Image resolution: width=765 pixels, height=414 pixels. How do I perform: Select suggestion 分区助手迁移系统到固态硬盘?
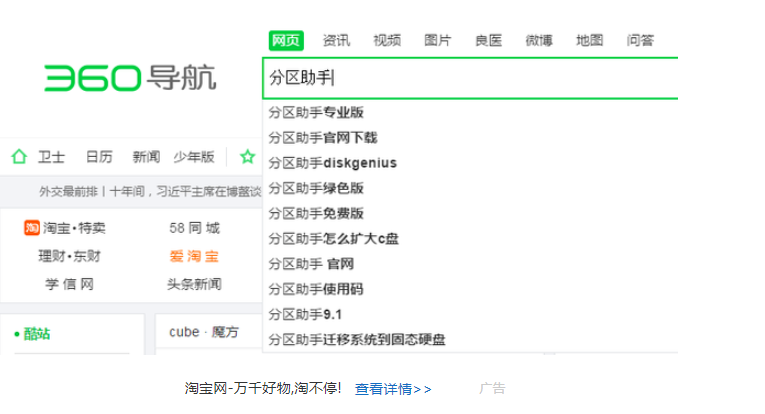(357, 340)
